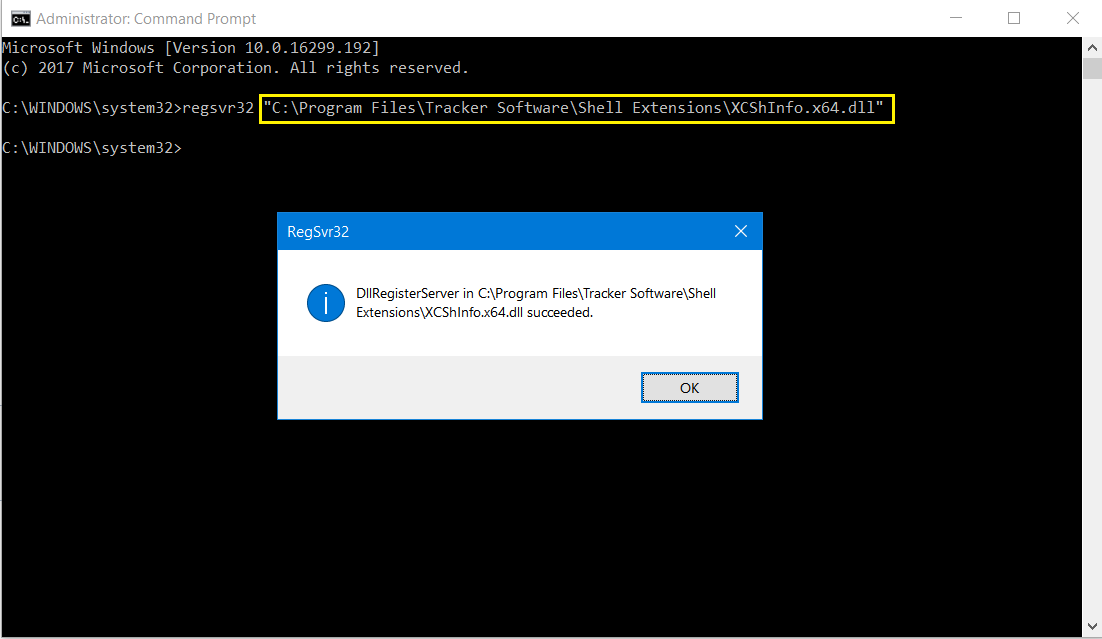Click OK in the RegSvr32 dialog
The height and width of the screenshot is (639, 1102).
pos(689,387)
